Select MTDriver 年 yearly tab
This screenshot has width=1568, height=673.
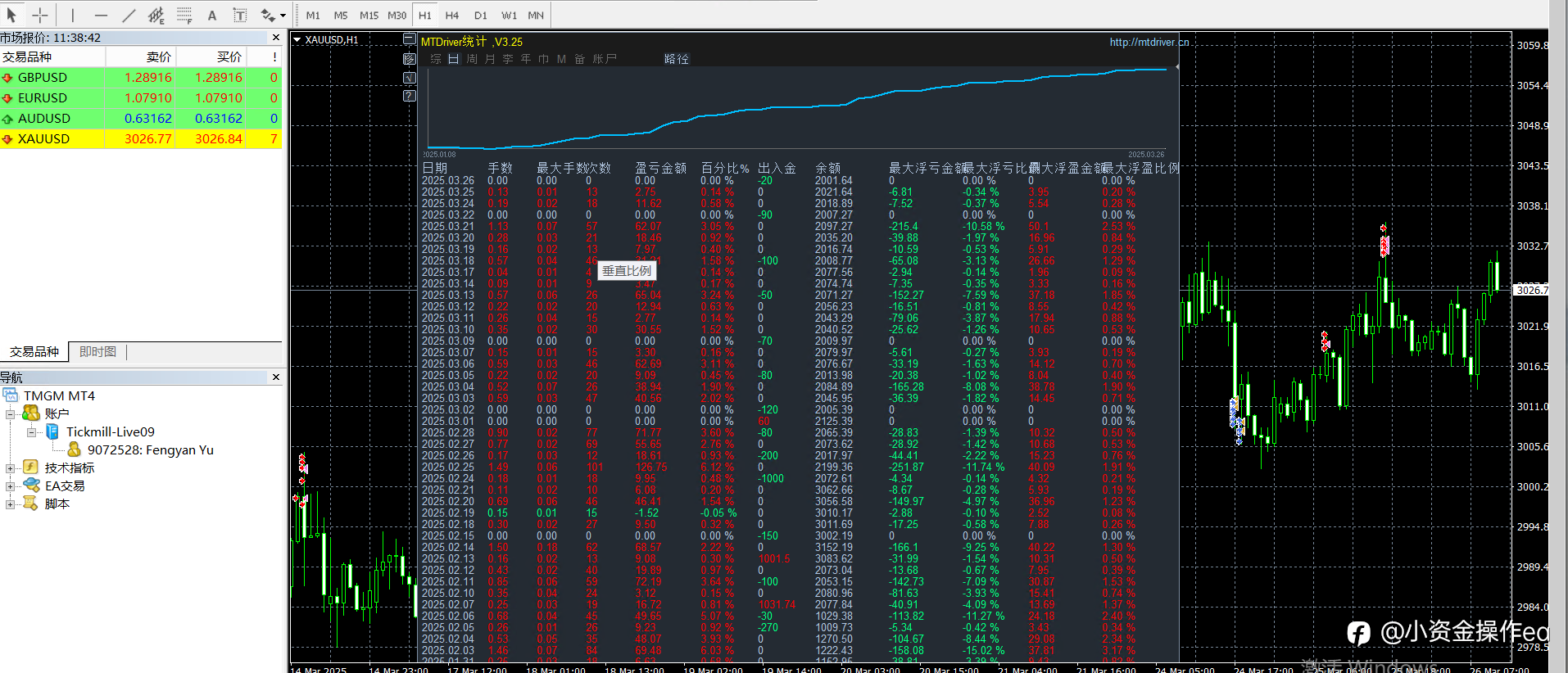(x=526, y=59)
